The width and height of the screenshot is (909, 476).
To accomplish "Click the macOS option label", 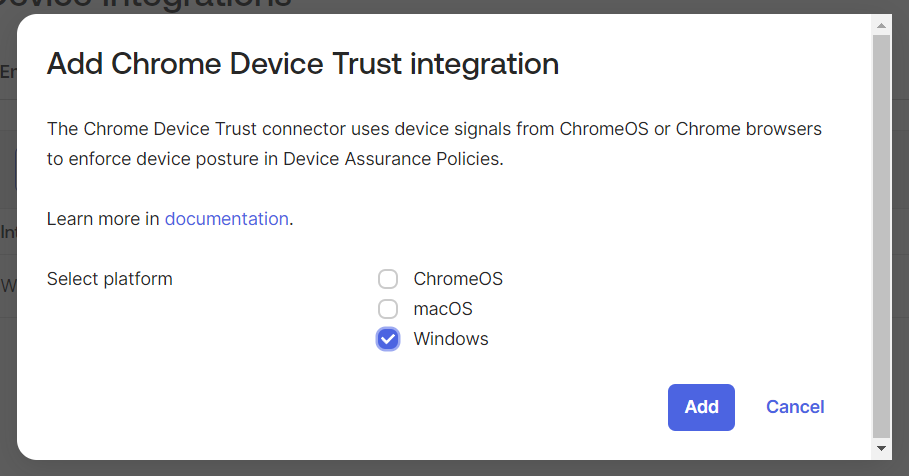I will (443, 309).
